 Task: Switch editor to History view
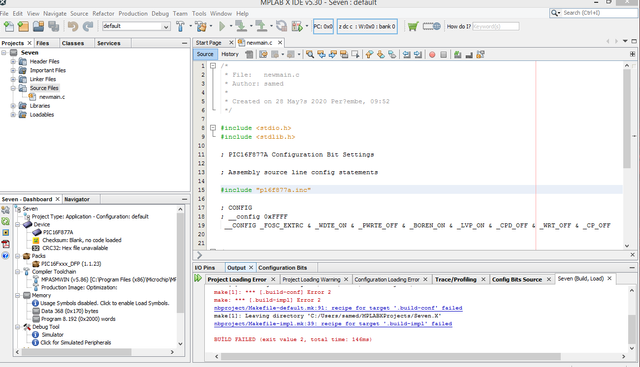pyautogui.click(x=230, y=54)
